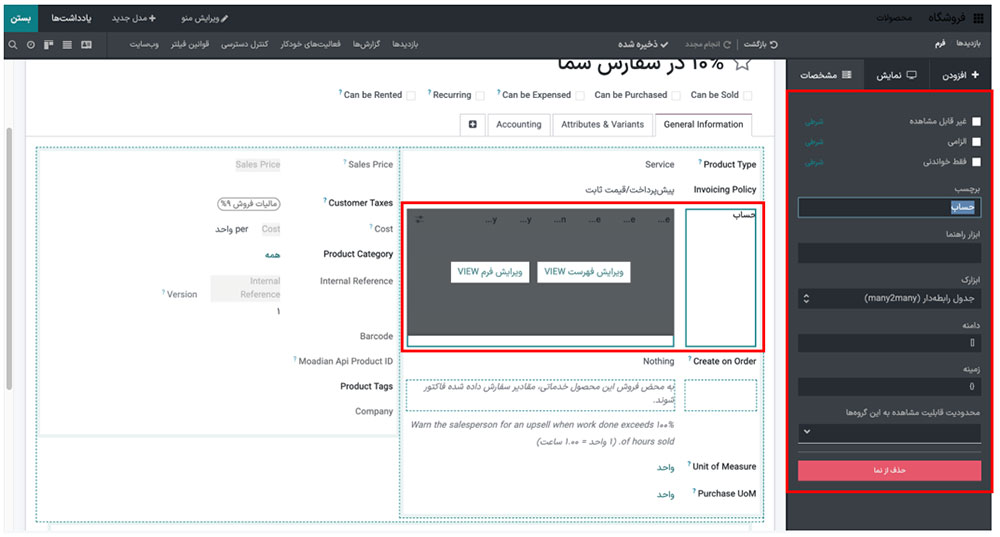Select the list view icon
This screenshot has width=1000, height=537.
point(67,45)
